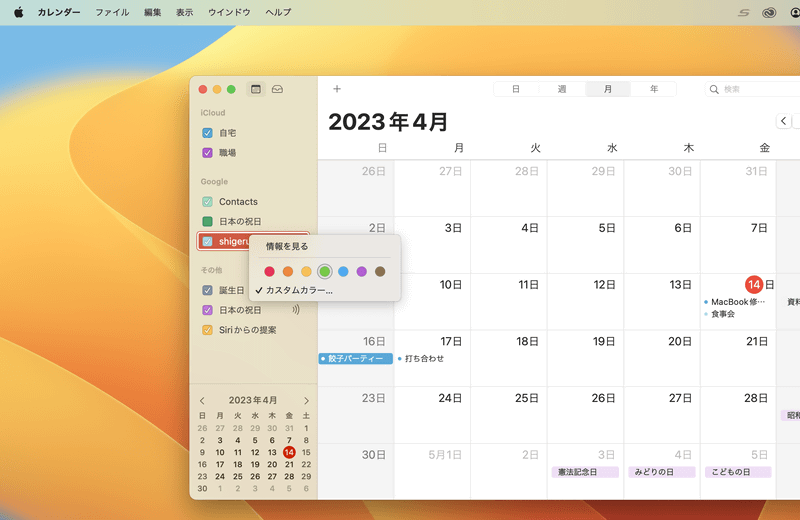Screen dimensions: 800x520
Task: Toggle Google 日本の祝日 green checkbox
Action: coord(207,221)
